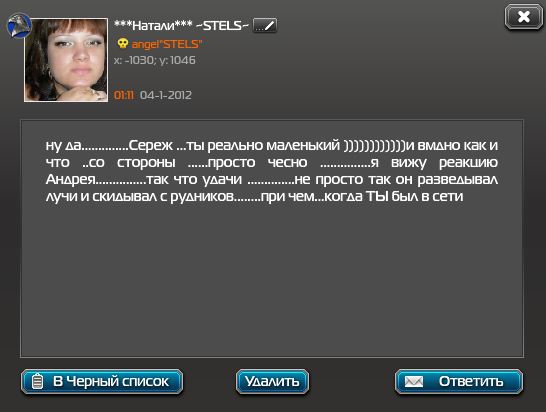Click the pencil edit icon beside sender name
Image resolution: width=546 pixels, height=412 pixels.
click(265, 25)
